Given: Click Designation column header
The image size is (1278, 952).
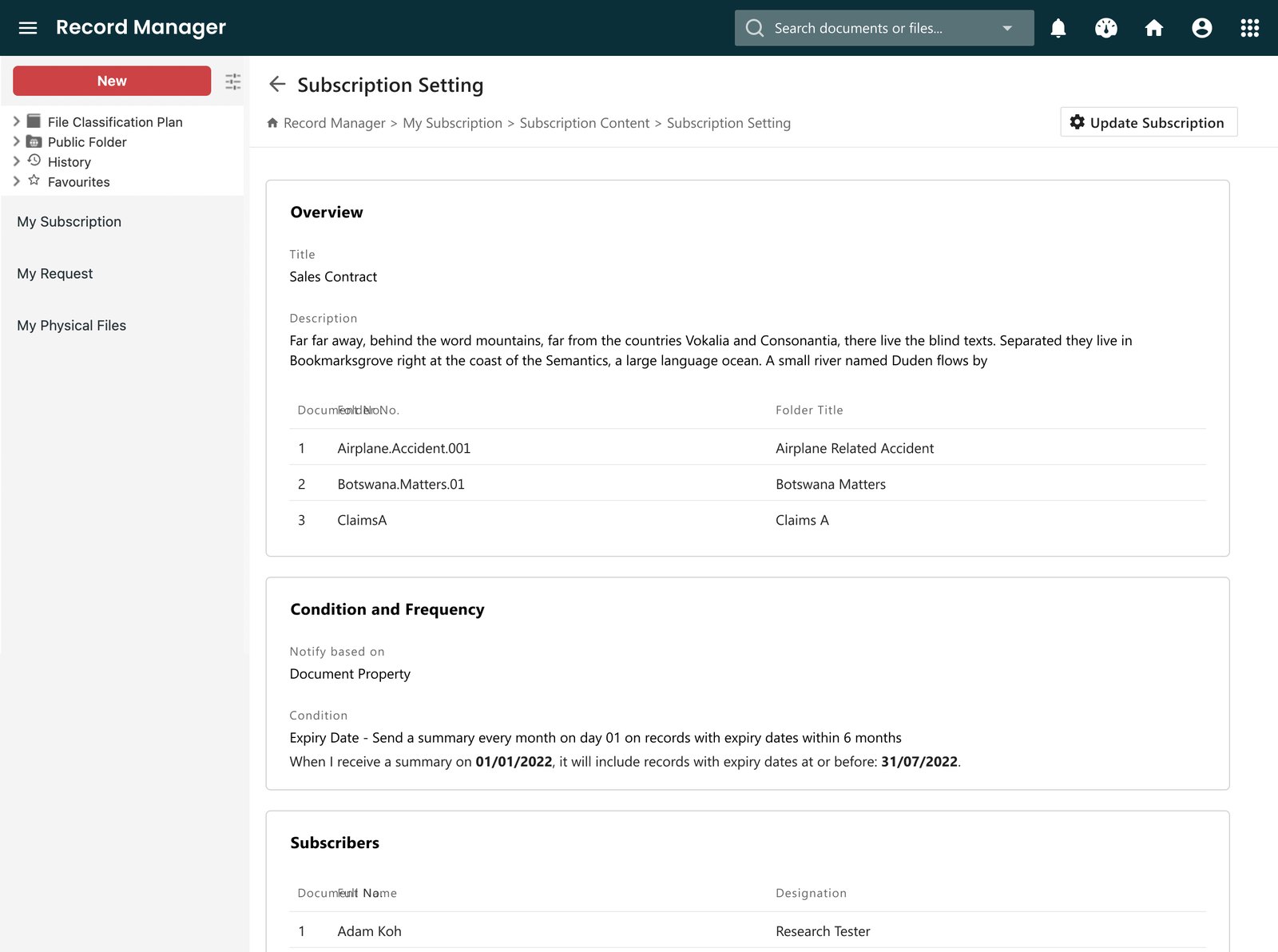Looking at the screenshot, I should (811, 893).
